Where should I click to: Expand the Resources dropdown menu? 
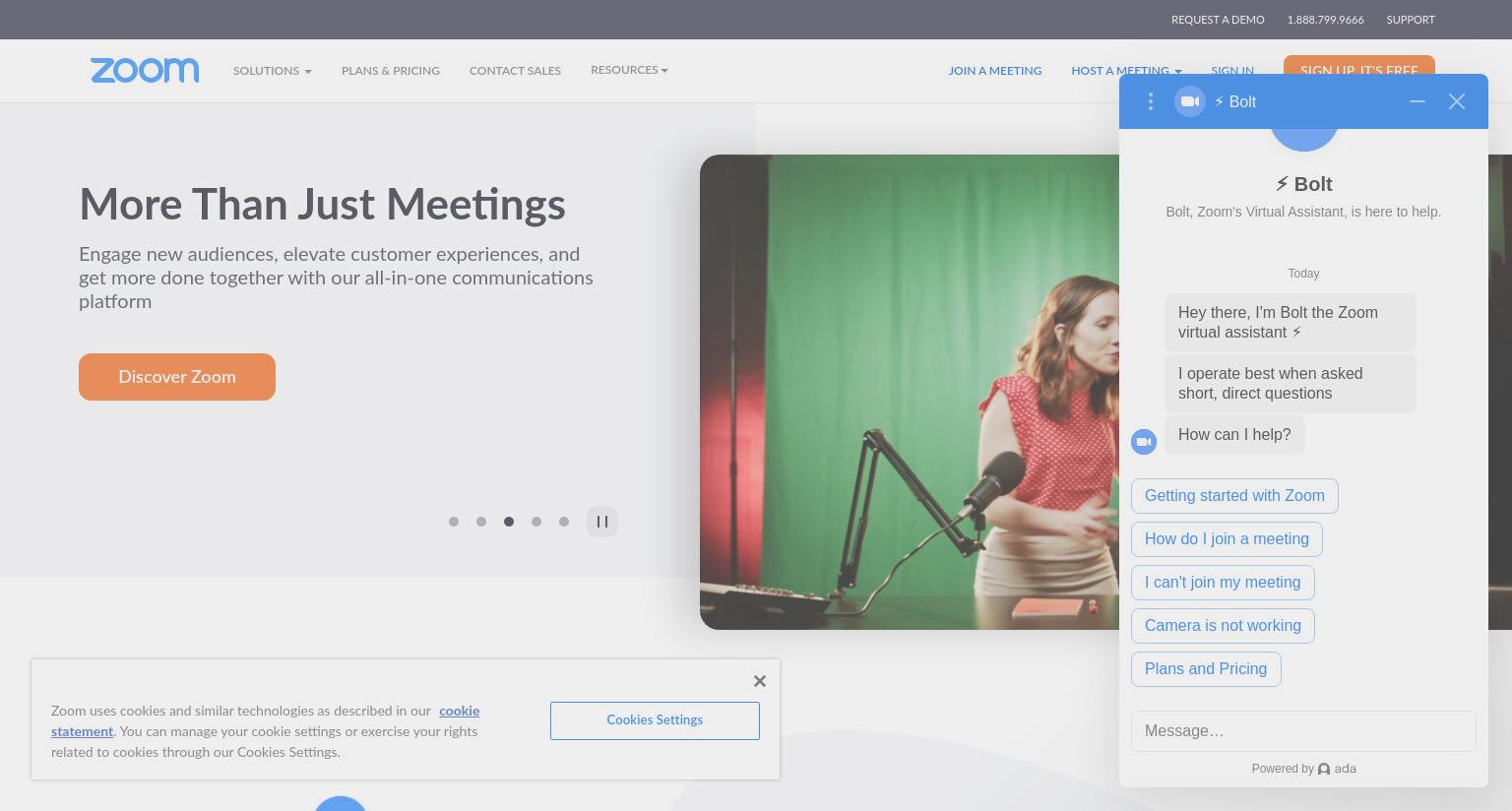point(629,70)
